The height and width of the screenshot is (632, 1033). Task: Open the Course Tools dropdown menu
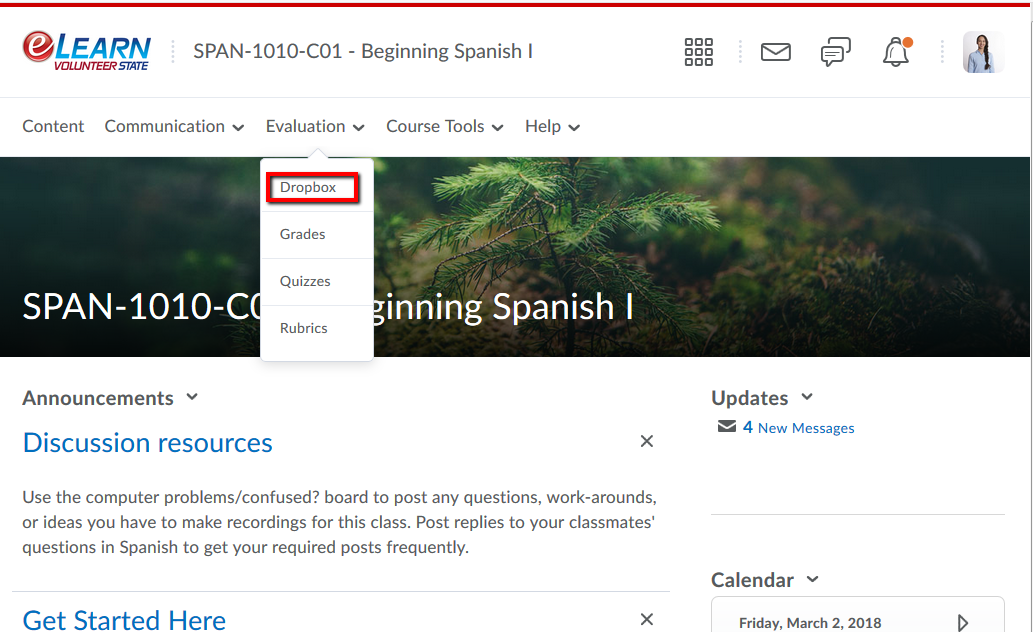[x=444, y=127]
